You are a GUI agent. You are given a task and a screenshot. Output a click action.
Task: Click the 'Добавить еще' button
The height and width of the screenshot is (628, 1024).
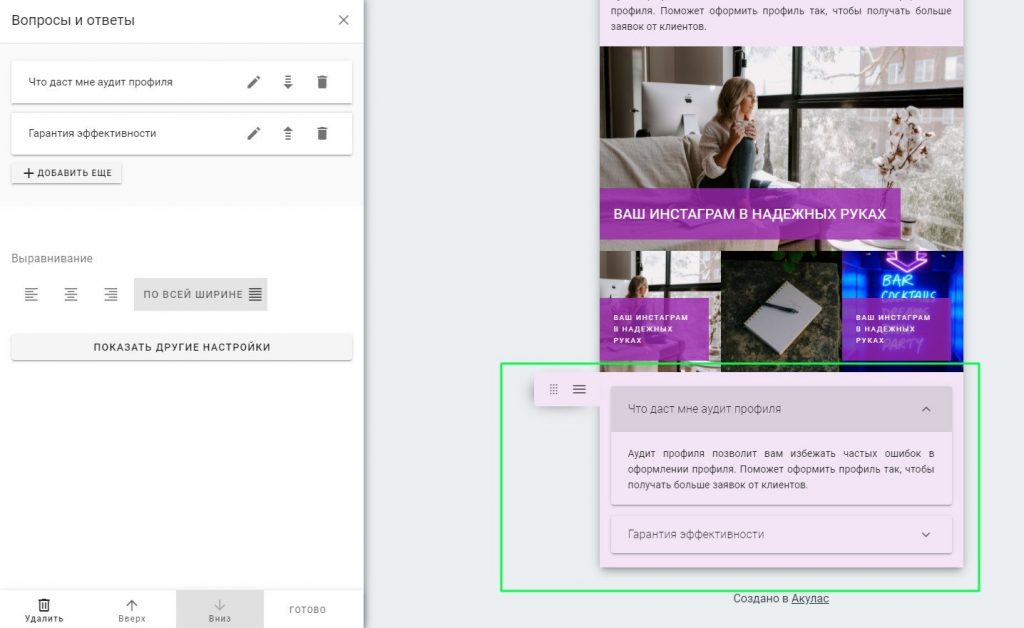coord(67,173)
